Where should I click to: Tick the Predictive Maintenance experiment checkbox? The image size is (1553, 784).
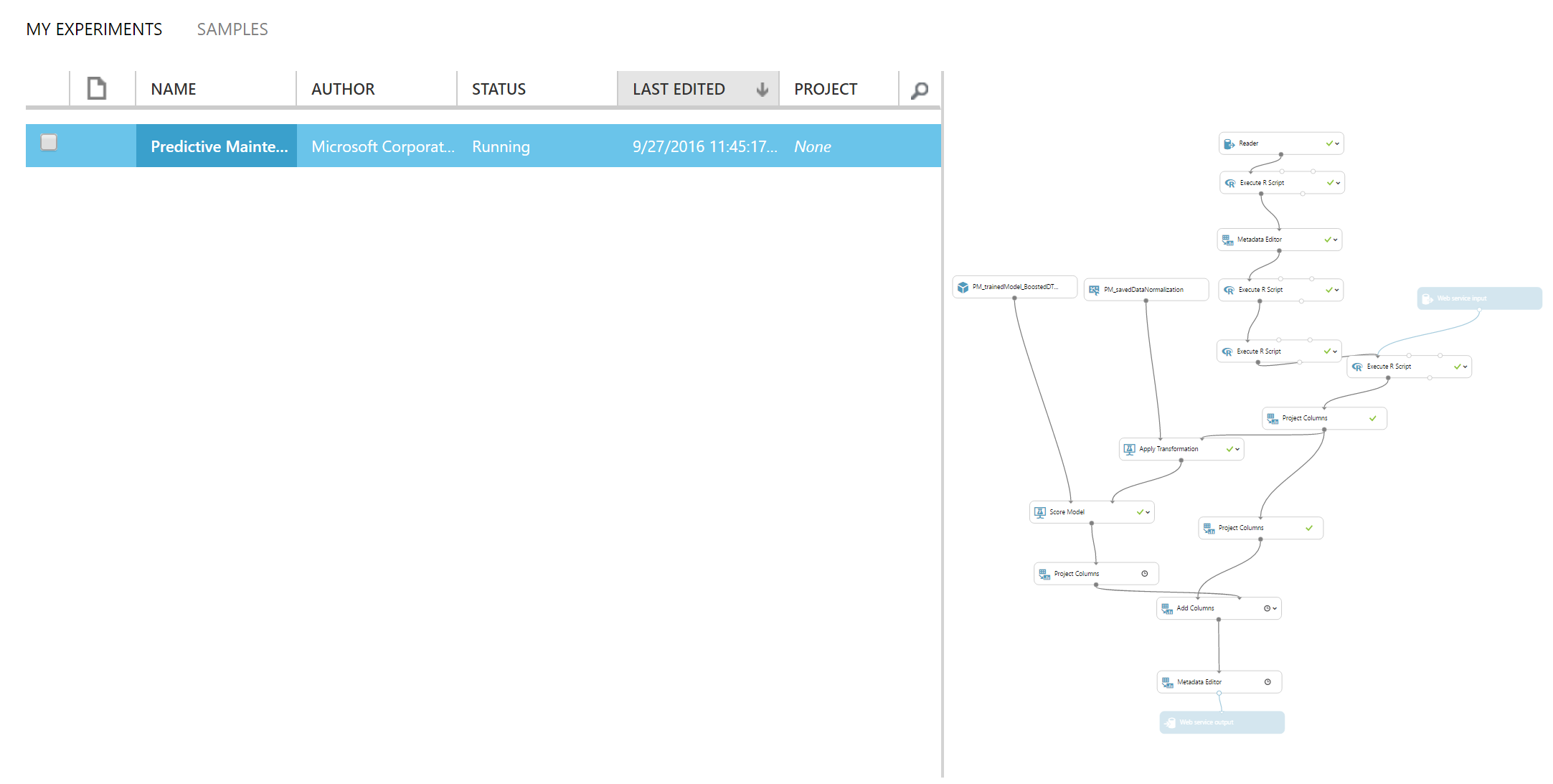[x=49, y=142]
